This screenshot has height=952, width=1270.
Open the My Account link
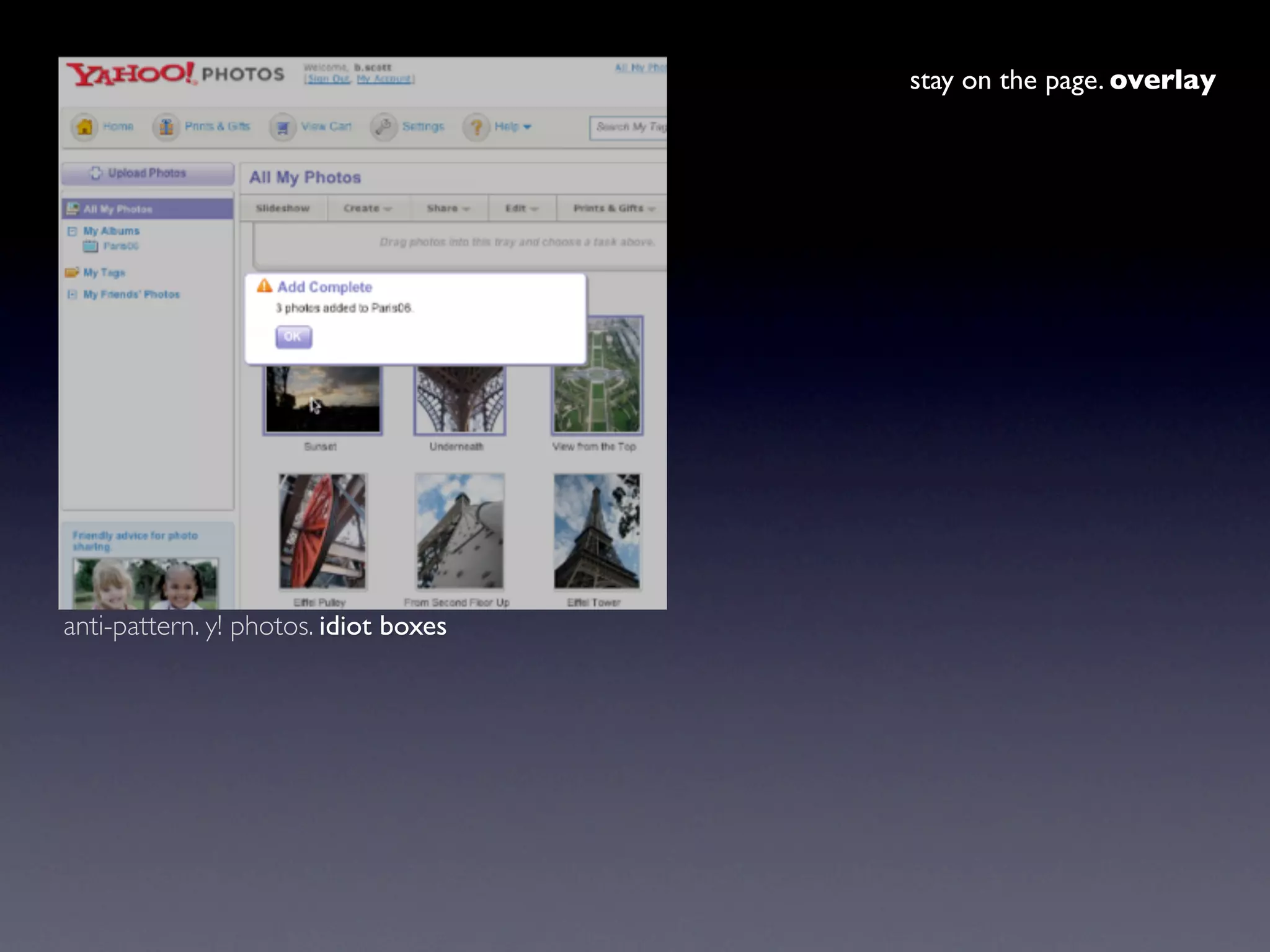pos(384,79)
